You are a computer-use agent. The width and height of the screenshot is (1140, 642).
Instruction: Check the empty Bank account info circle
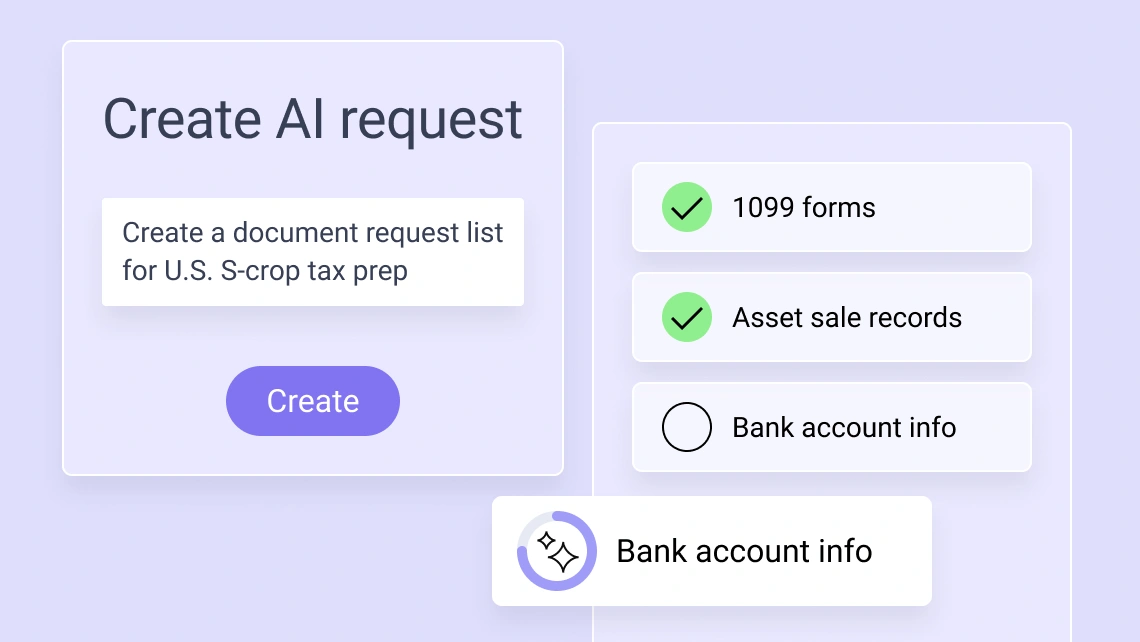pyautogui.click(x=687, y=428)
